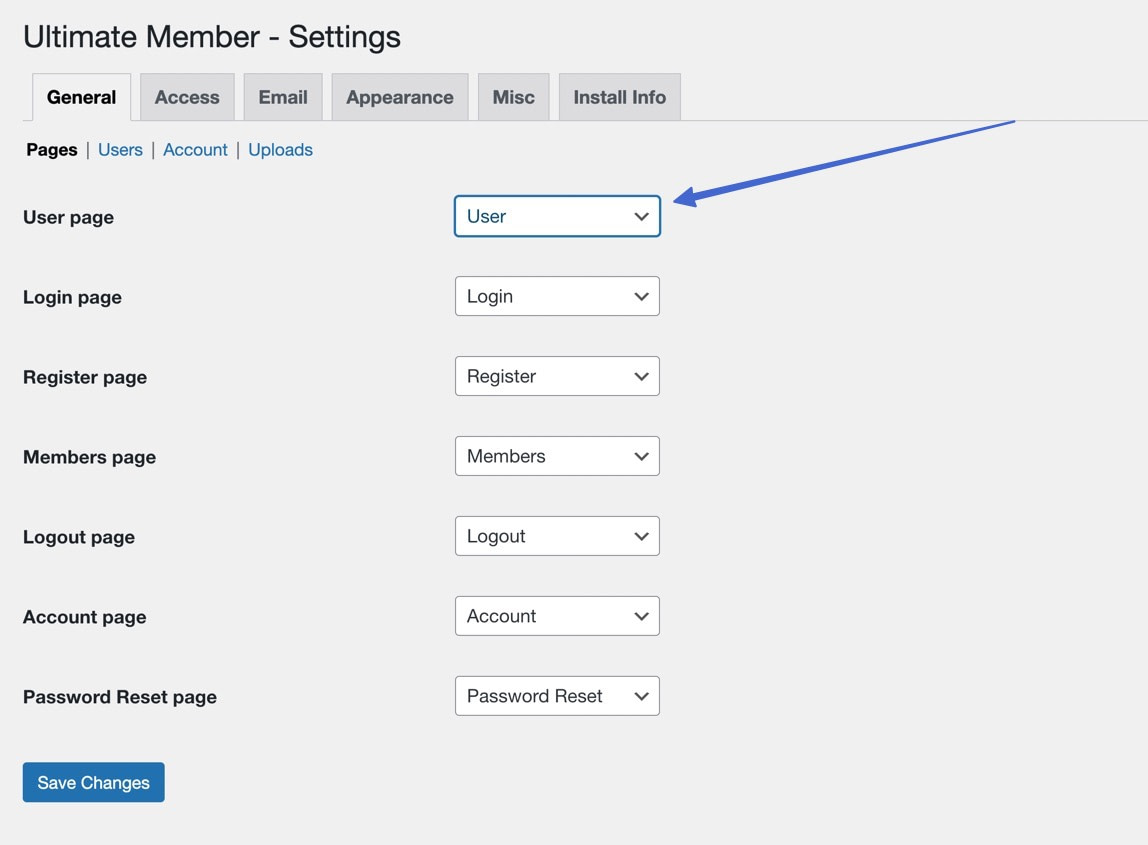
Task: Open the Members page dropdown
Action: 557,456
